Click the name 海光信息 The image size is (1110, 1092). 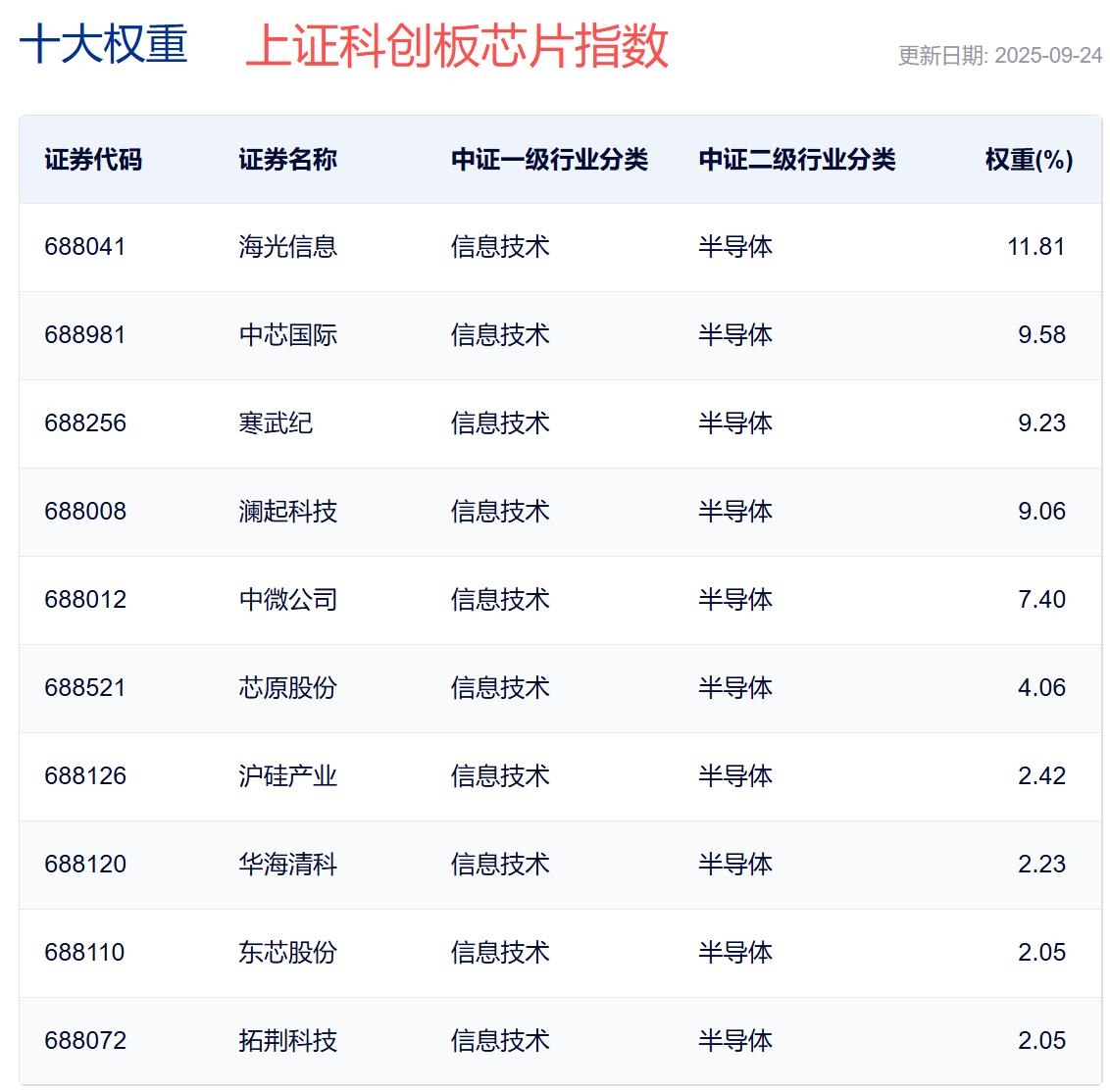[288, 247]
